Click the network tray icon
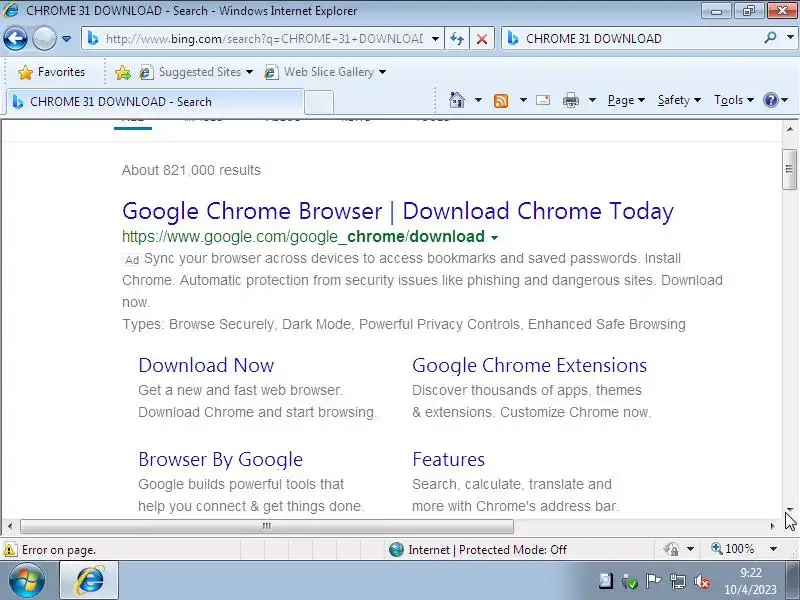Viewport: 800px width, 600px height. click(x=678, y=581)
